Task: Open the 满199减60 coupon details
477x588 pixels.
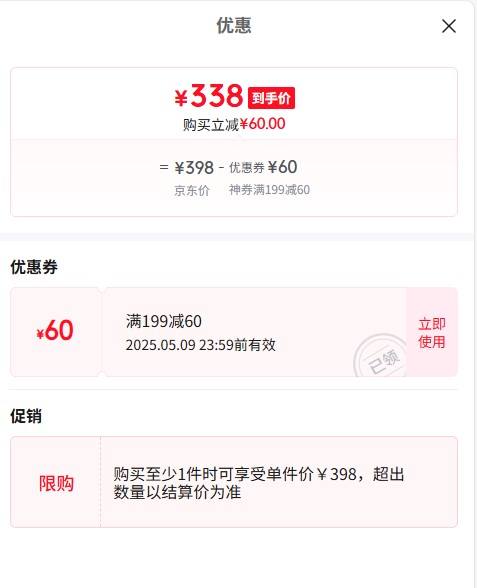Action: point(164,321)
